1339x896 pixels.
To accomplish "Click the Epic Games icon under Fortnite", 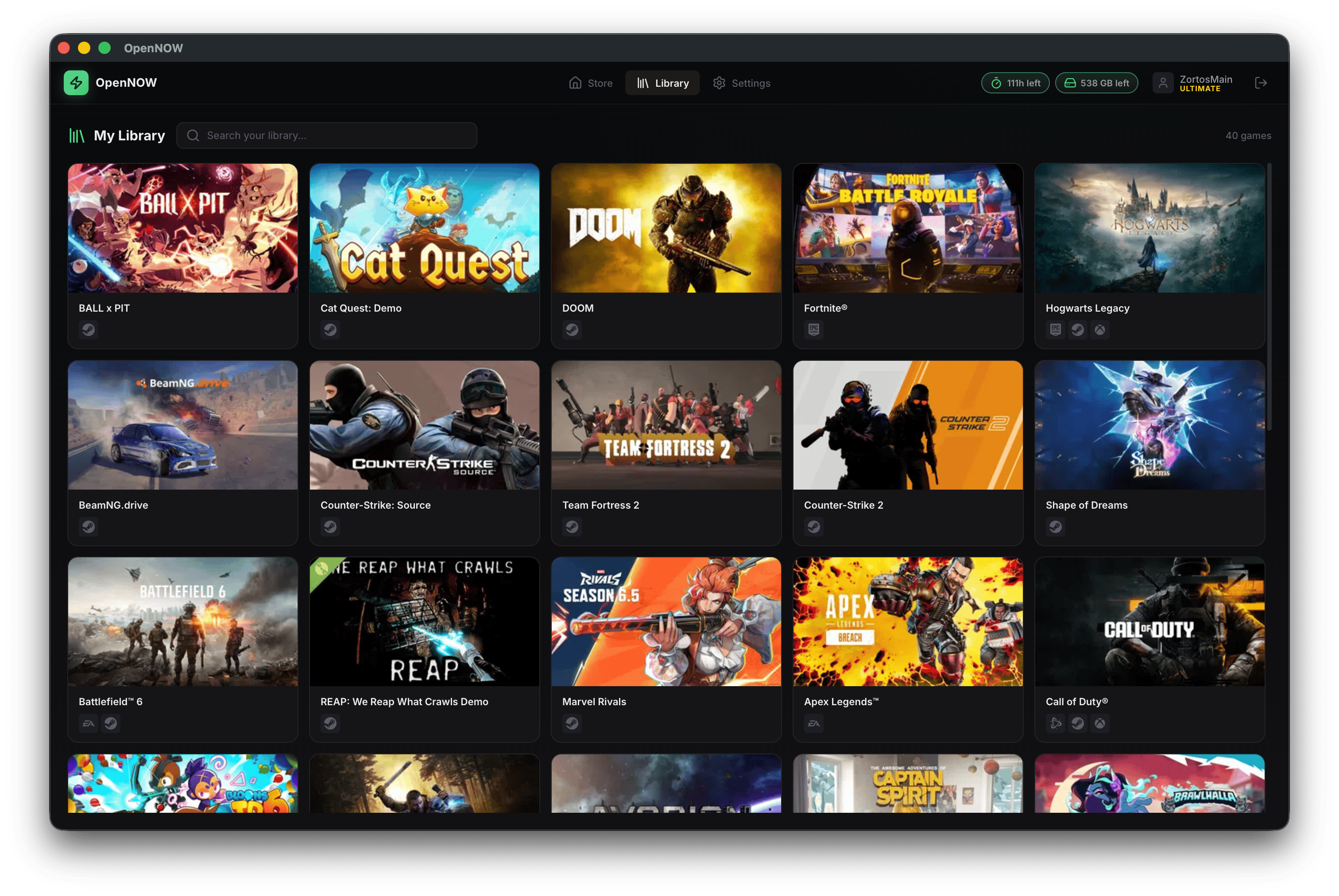I will point(813,330).
